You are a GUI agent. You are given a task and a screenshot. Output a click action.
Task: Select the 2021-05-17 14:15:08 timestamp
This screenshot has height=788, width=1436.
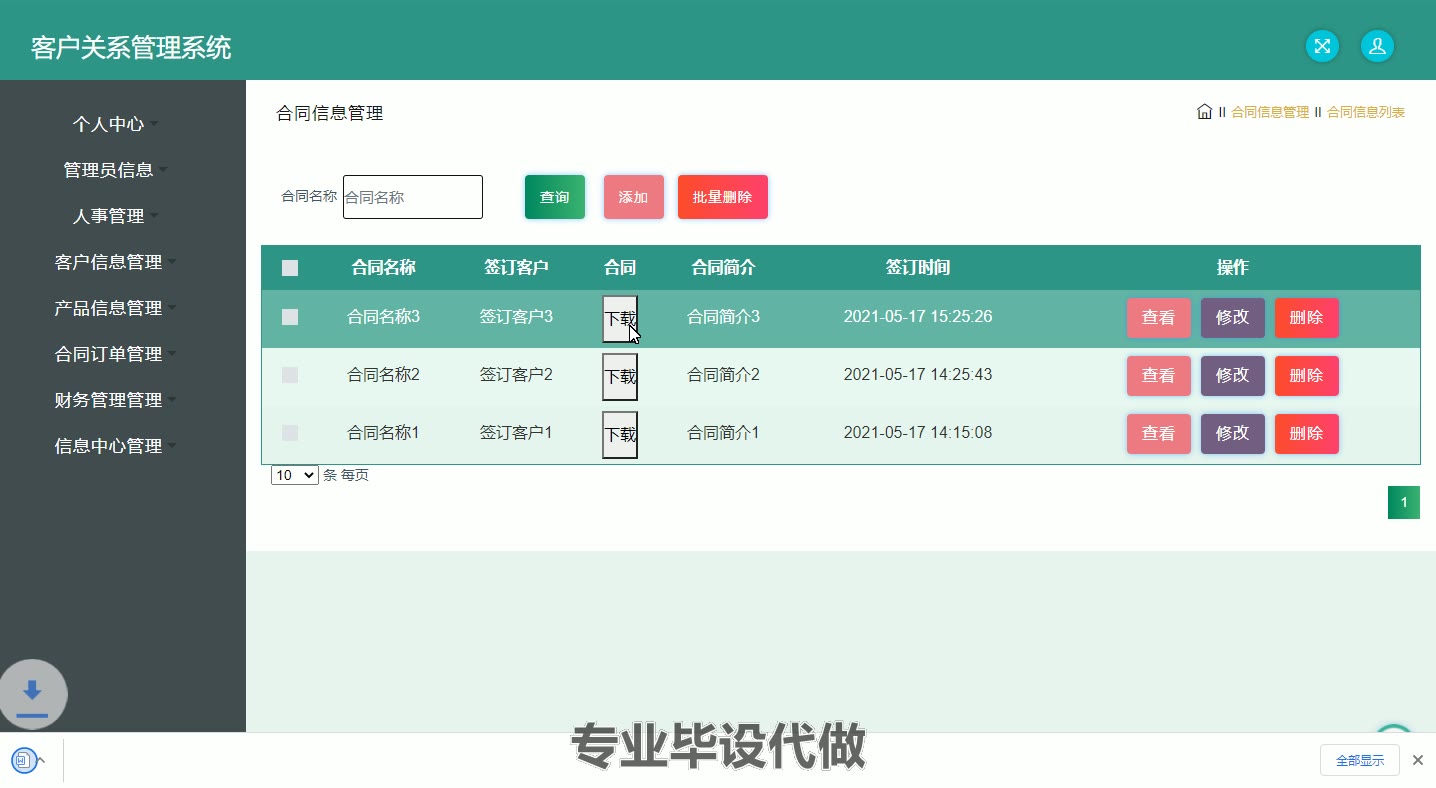[x=918, y=433]
